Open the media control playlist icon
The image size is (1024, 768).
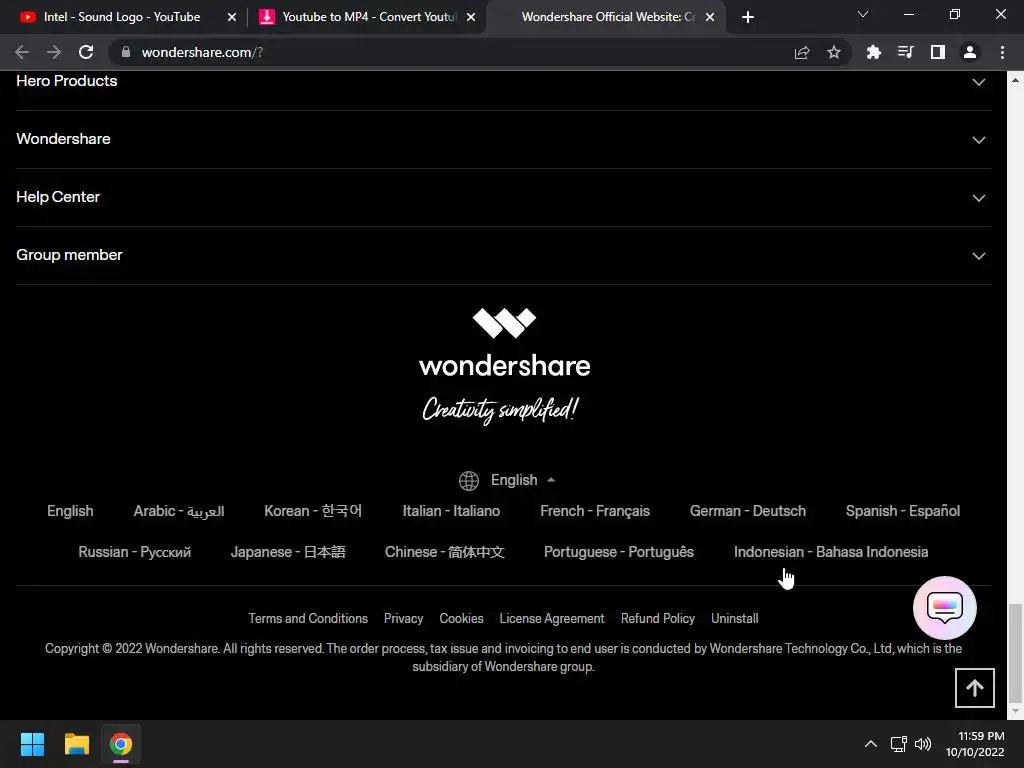(x=906, y=52)
